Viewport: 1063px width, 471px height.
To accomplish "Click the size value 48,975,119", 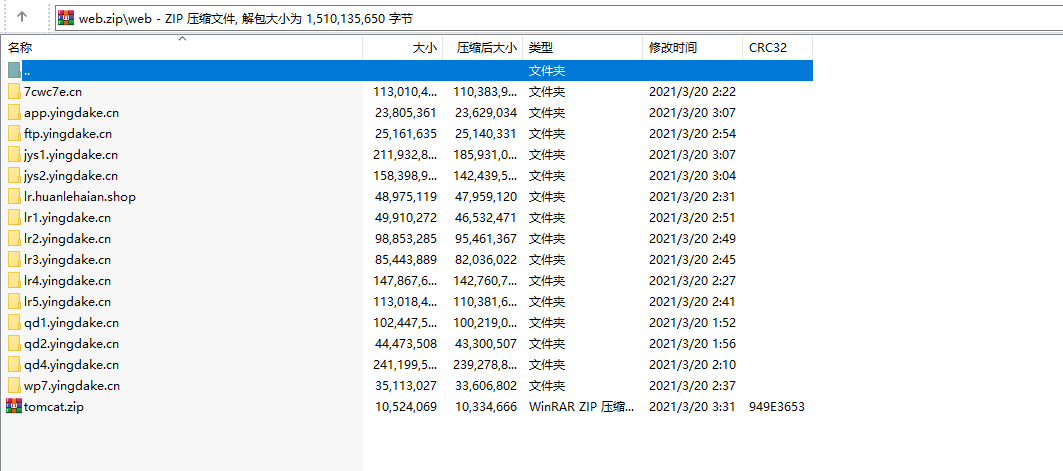I will point(405,197).
